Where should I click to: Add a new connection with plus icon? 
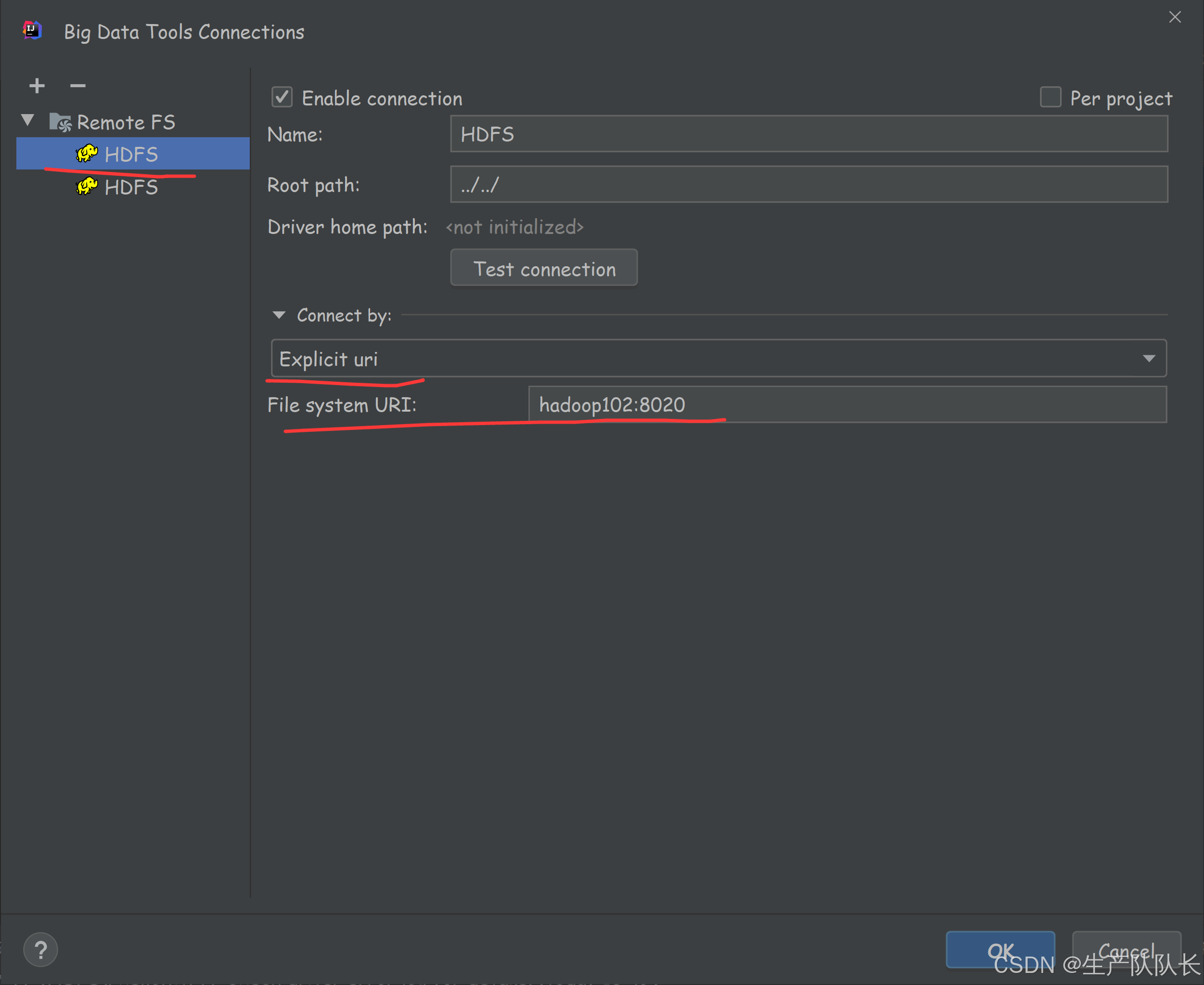pos(37,86)
